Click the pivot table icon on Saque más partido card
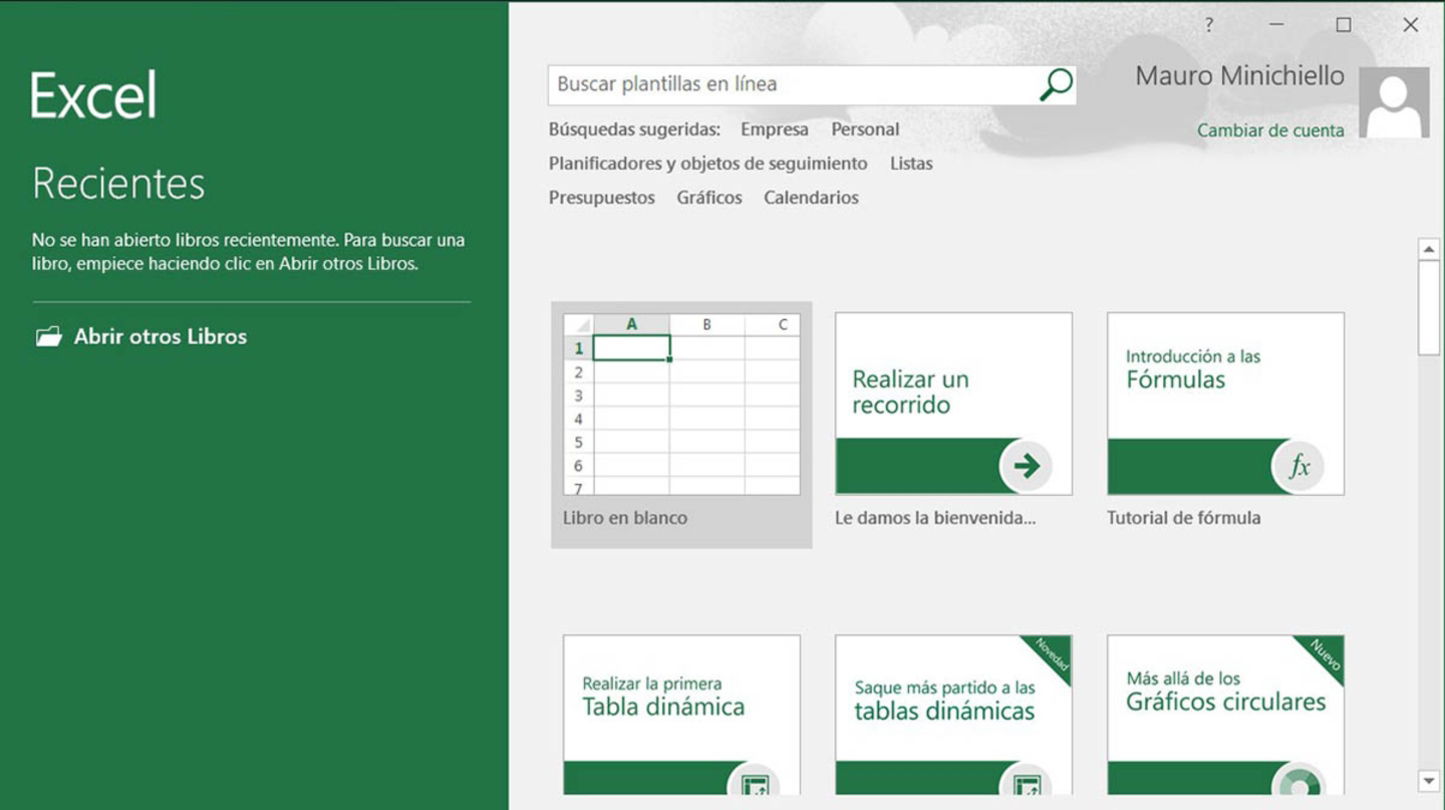Screen dimensions: 1445x810 (1026, 781)
